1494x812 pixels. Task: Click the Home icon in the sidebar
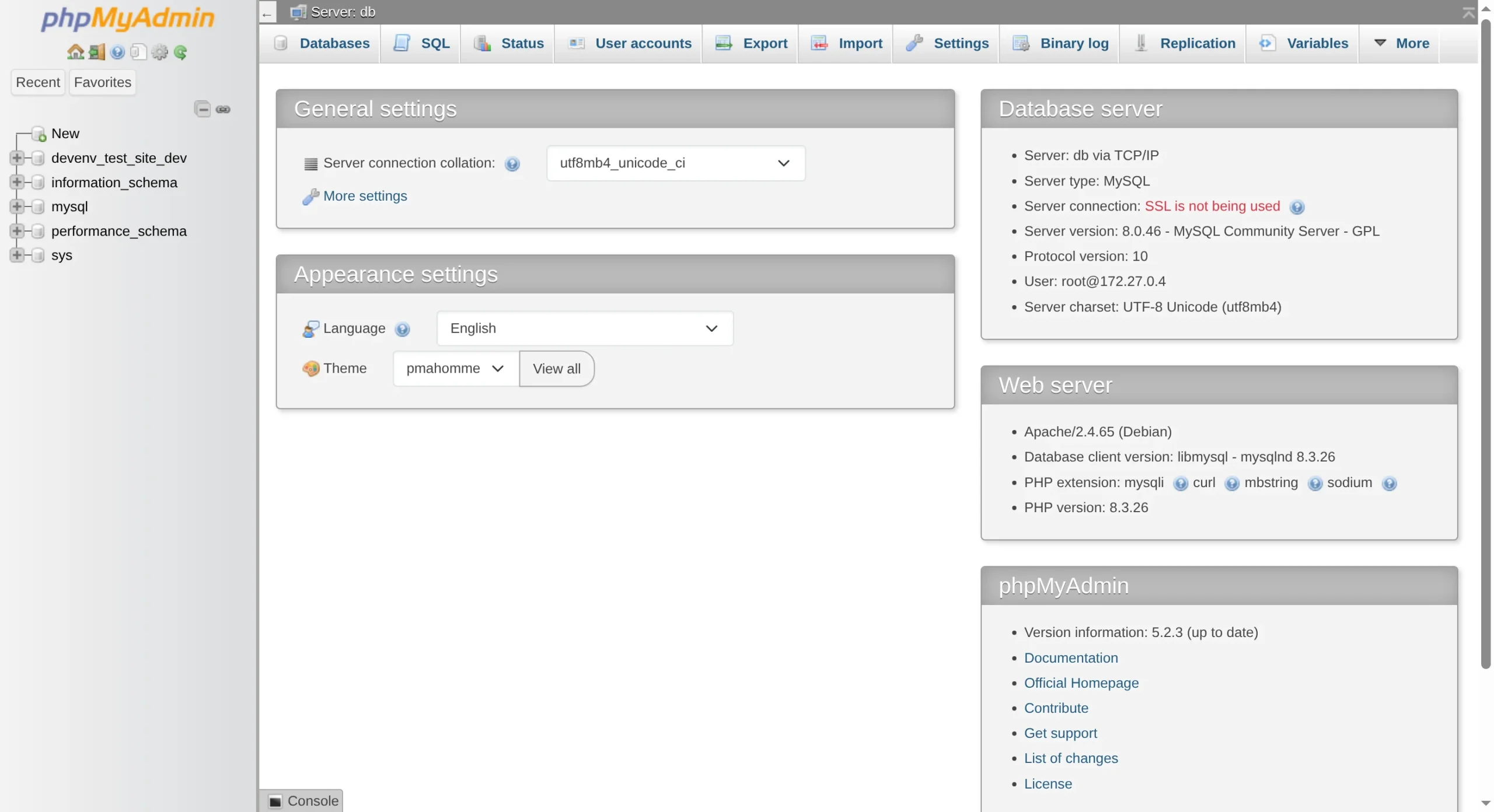(x=75, y=52)
